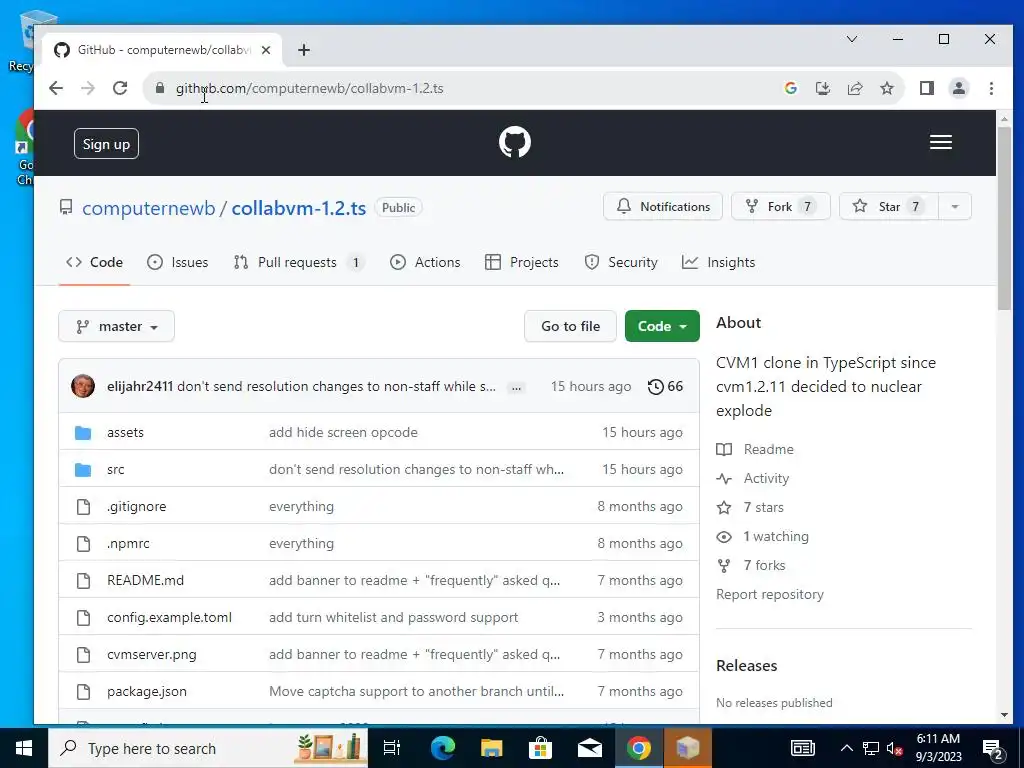Open Microsoft Edge from the taskbar
Viewport: 1024px width, 768px height.
442,748
